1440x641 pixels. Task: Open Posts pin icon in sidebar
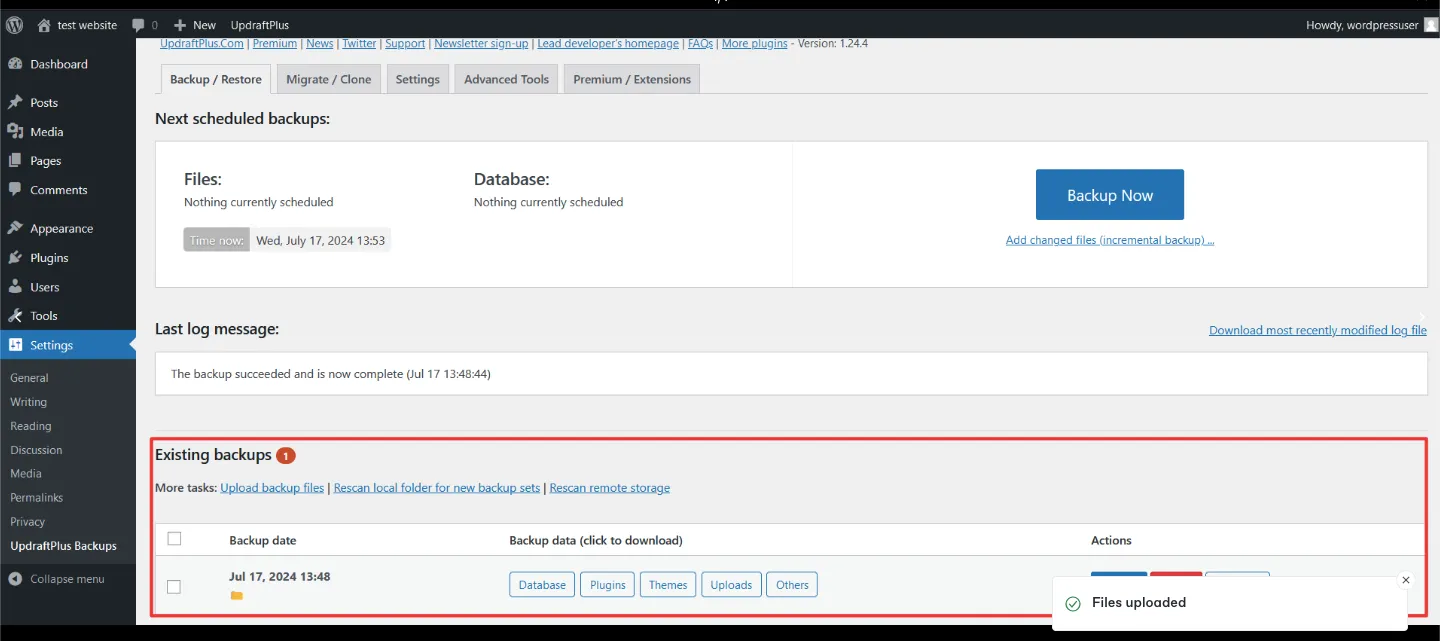(15, 103)
